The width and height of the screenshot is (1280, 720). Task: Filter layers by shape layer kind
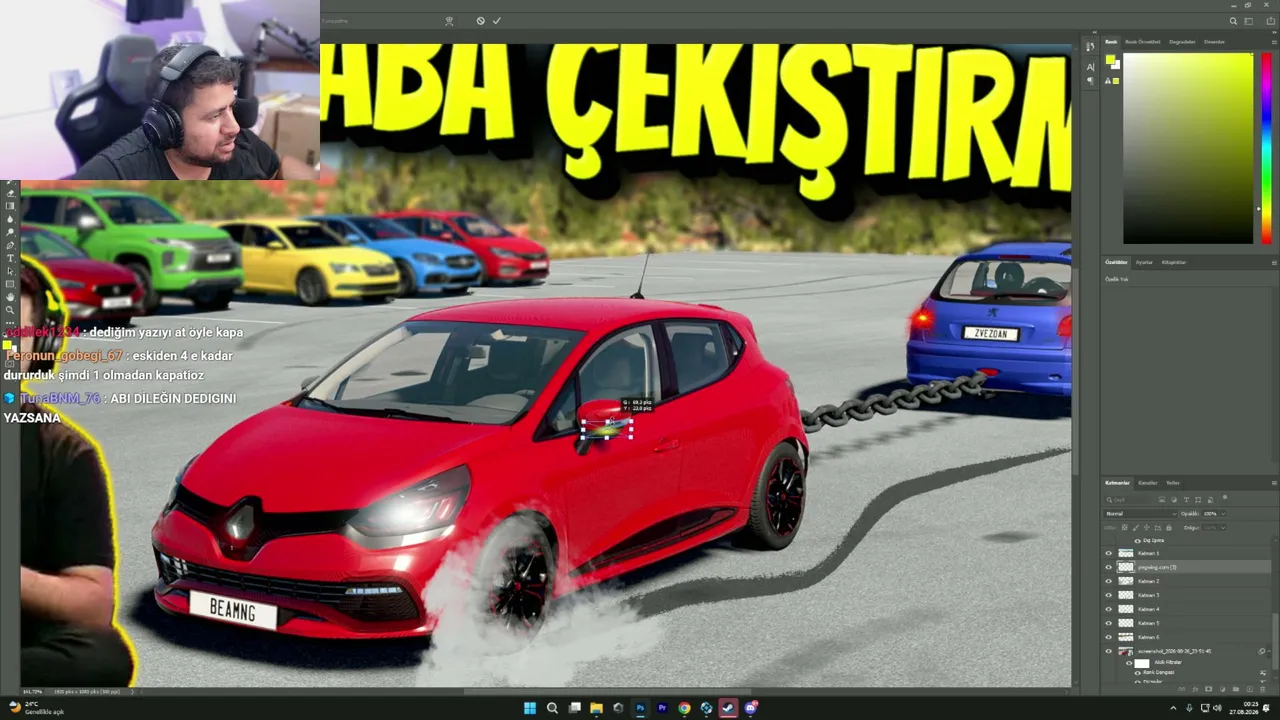[x=1199, y=499]
